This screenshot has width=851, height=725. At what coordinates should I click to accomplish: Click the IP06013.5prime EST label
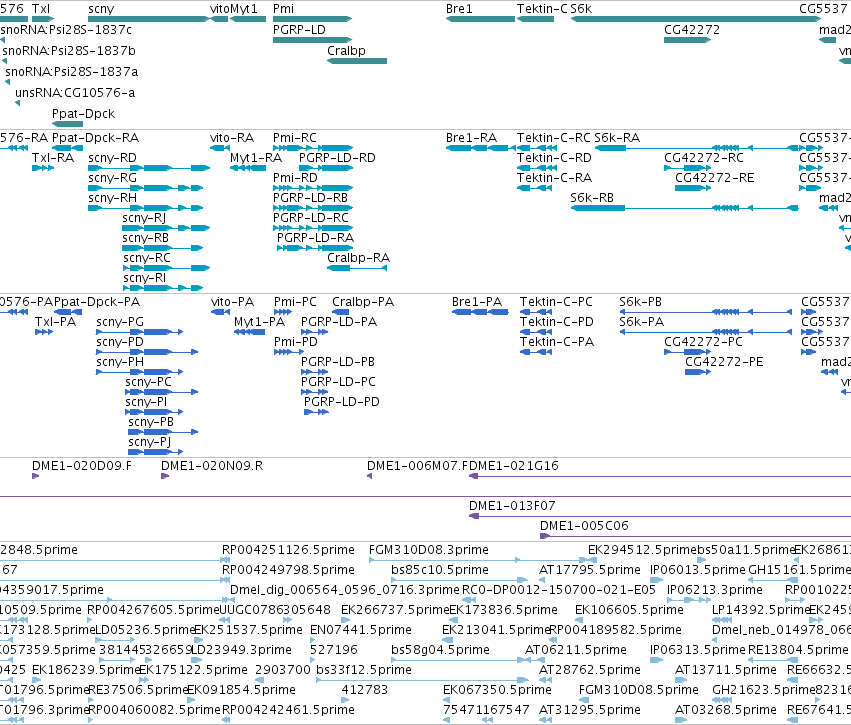[697, 570]
